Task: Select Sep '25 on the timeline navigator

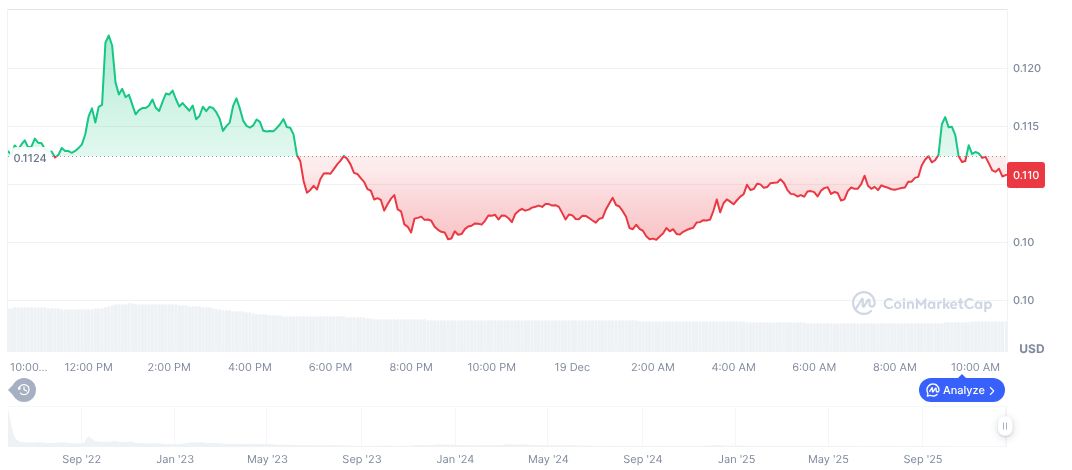Action: click(x=922, y=459)
